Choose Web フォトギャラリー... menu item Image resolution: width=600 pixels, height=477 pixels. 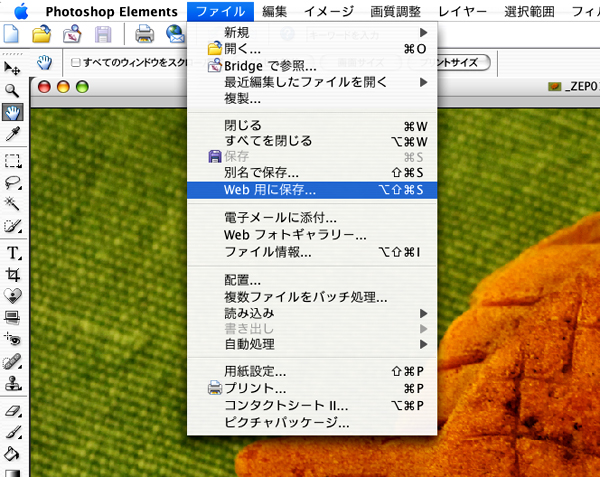point(312,234)
